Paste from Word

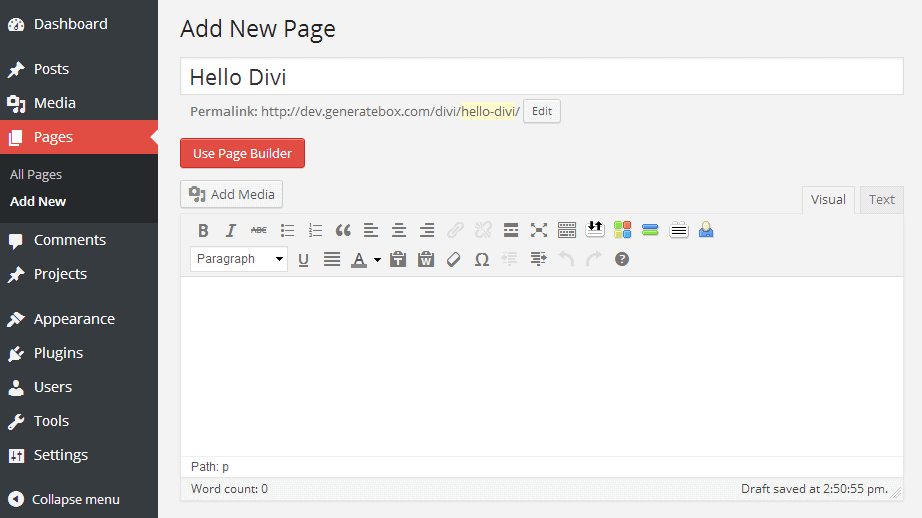tap(426, 259)
